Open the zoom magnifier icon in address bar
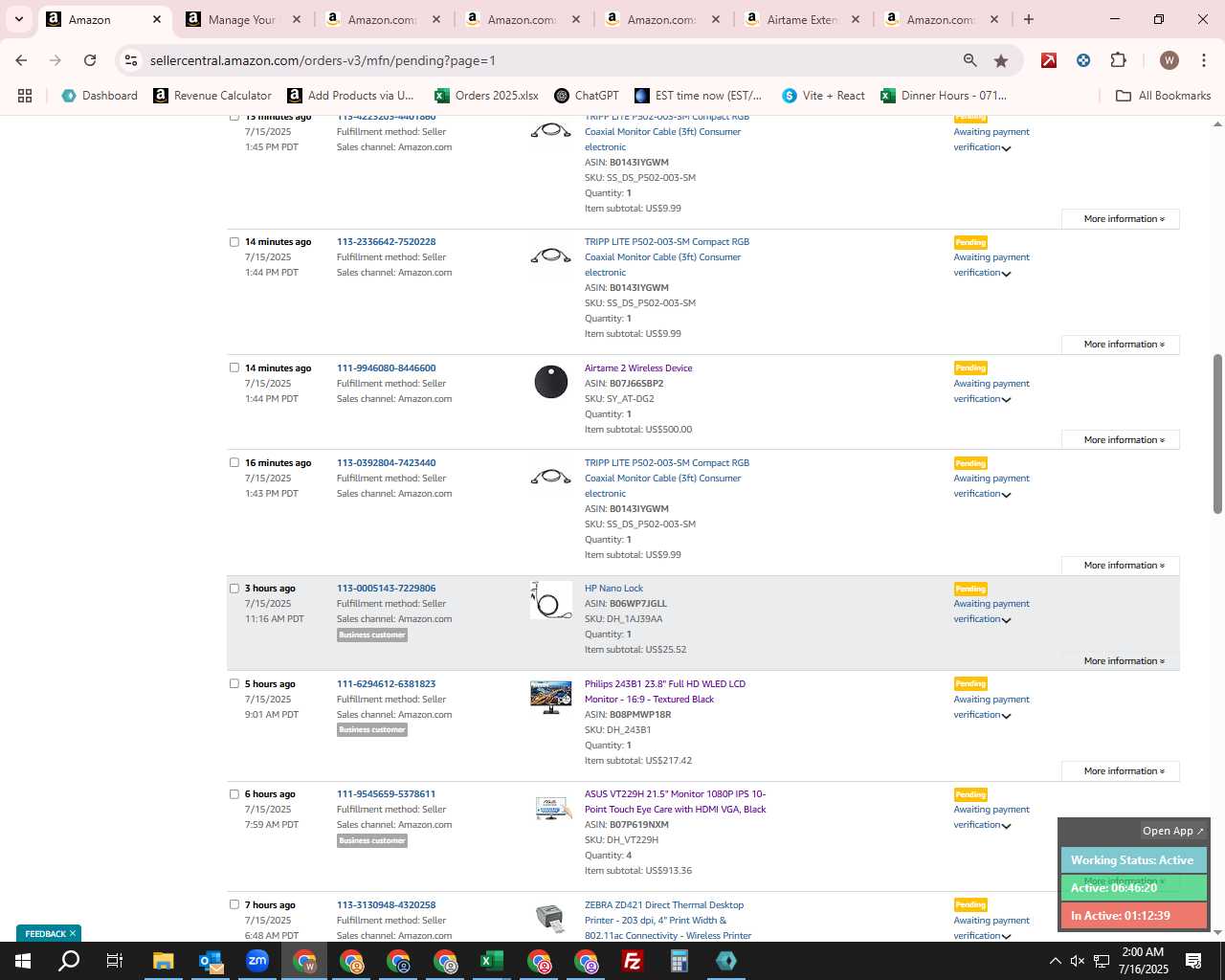The height and width of the screenshot is (980, 1225). [970, 60]
